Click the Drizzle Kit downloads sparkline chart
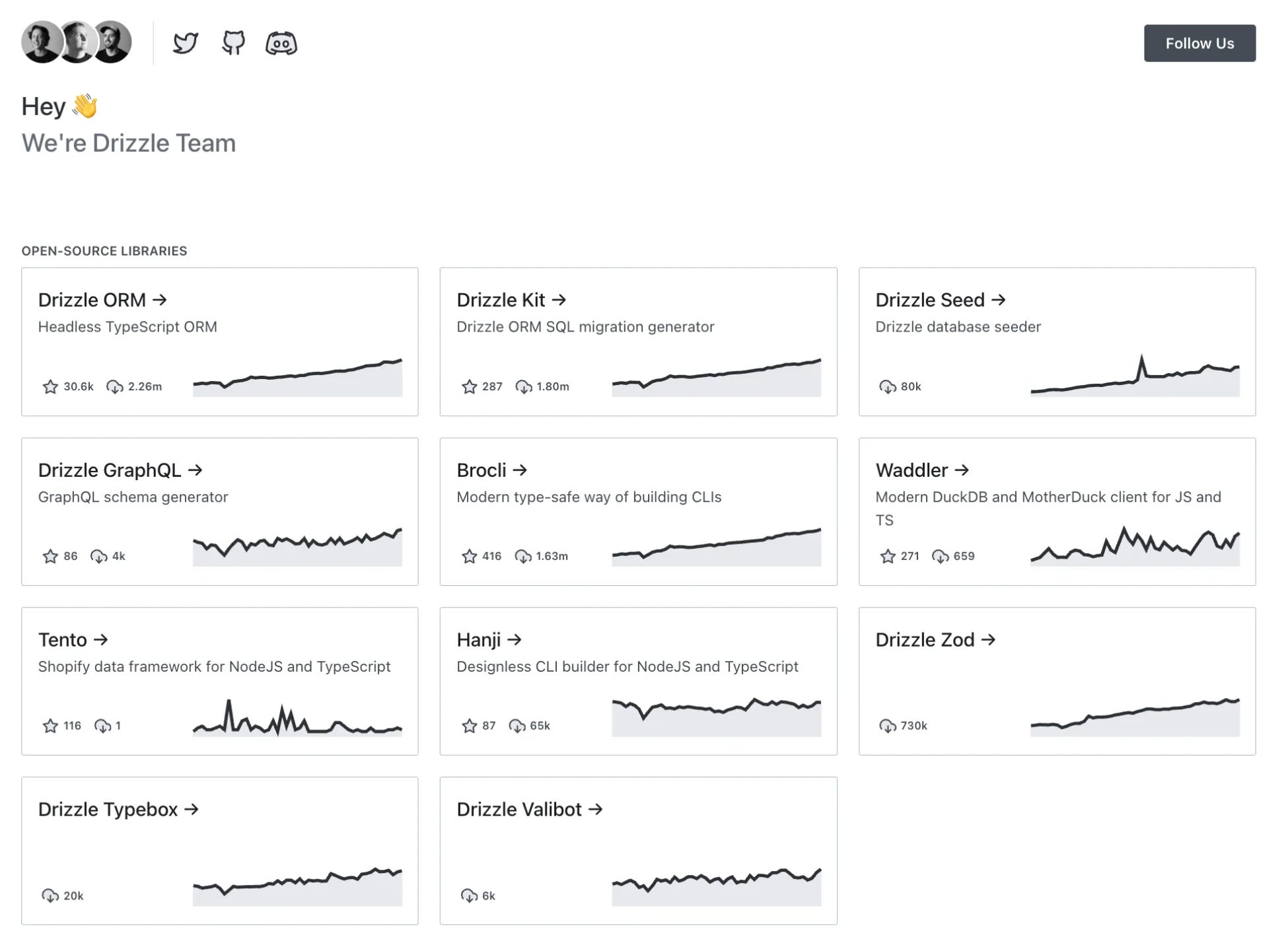This screenshot has width=1288, height=951. click(717, 378)
